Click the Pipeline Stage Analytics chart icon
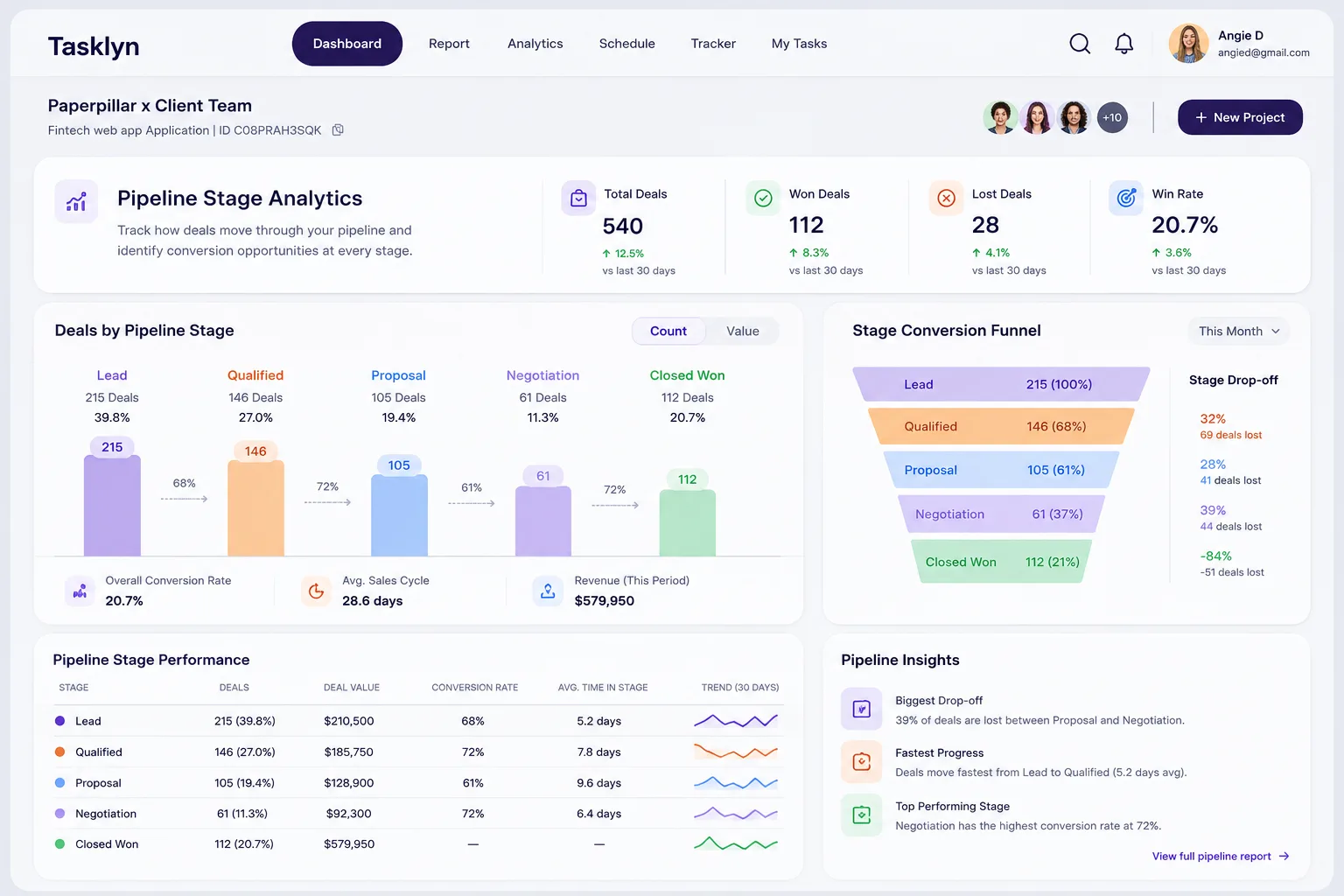This screenshot has width=1344, height=896. coord(76,201)
